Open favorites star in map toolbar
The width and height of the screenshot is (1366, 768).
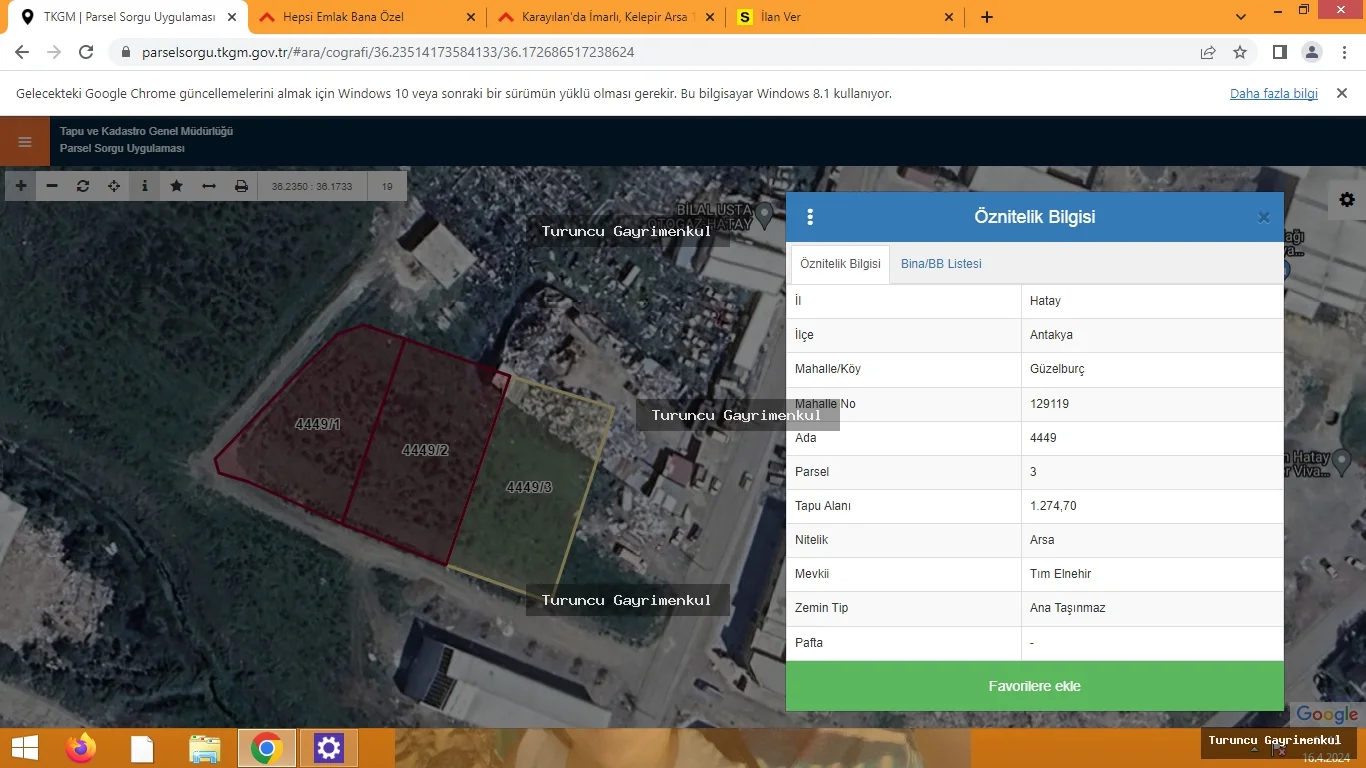coord(177,186)
